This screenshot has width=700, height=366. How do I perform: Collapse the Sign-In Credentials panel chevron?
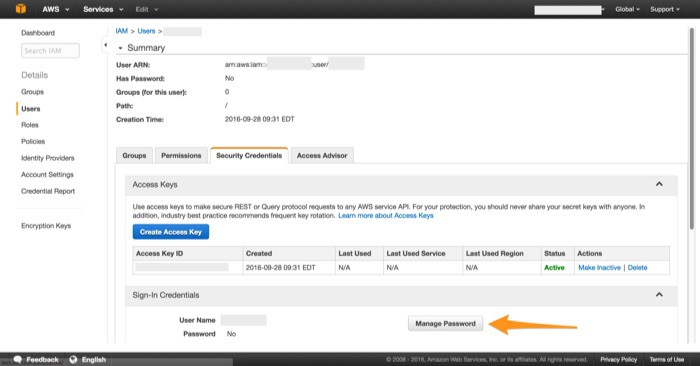click(659, 295)
